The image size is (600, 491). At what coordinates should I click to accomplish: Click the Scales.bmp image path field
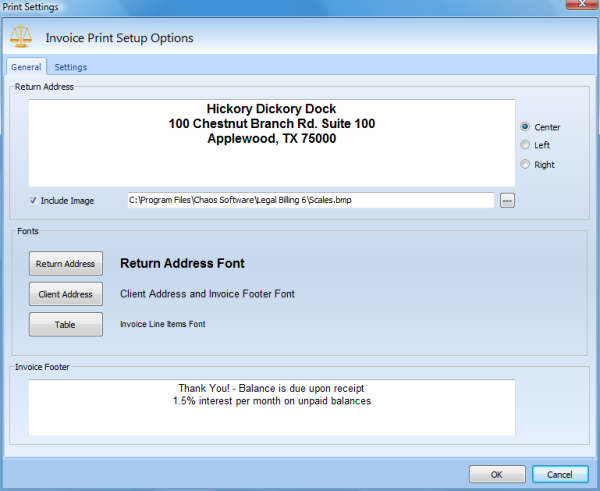(x=310, y=201)
